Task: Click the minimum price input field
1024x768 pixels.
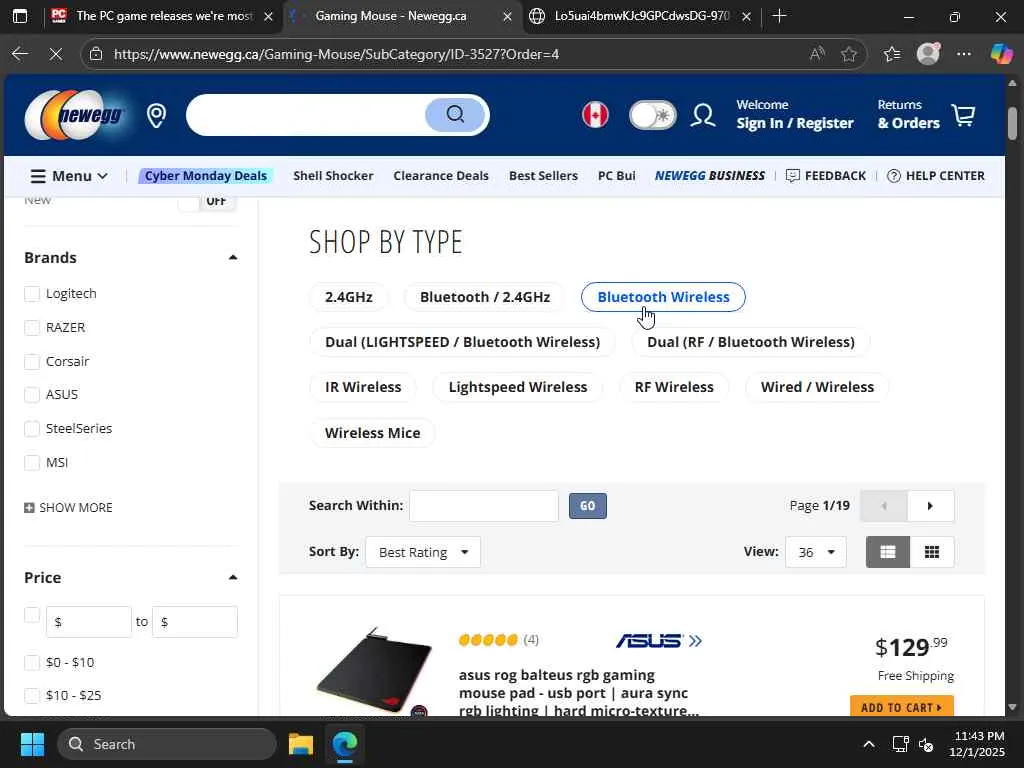Action: coord(89,622)
